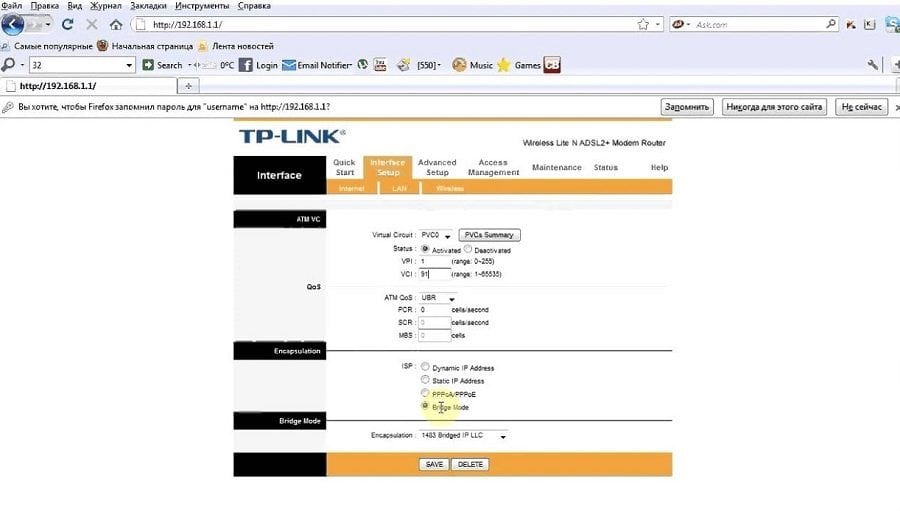Bookmark this page with the star icon
Viewport: 900px width, 511px height.
point(643,24)
